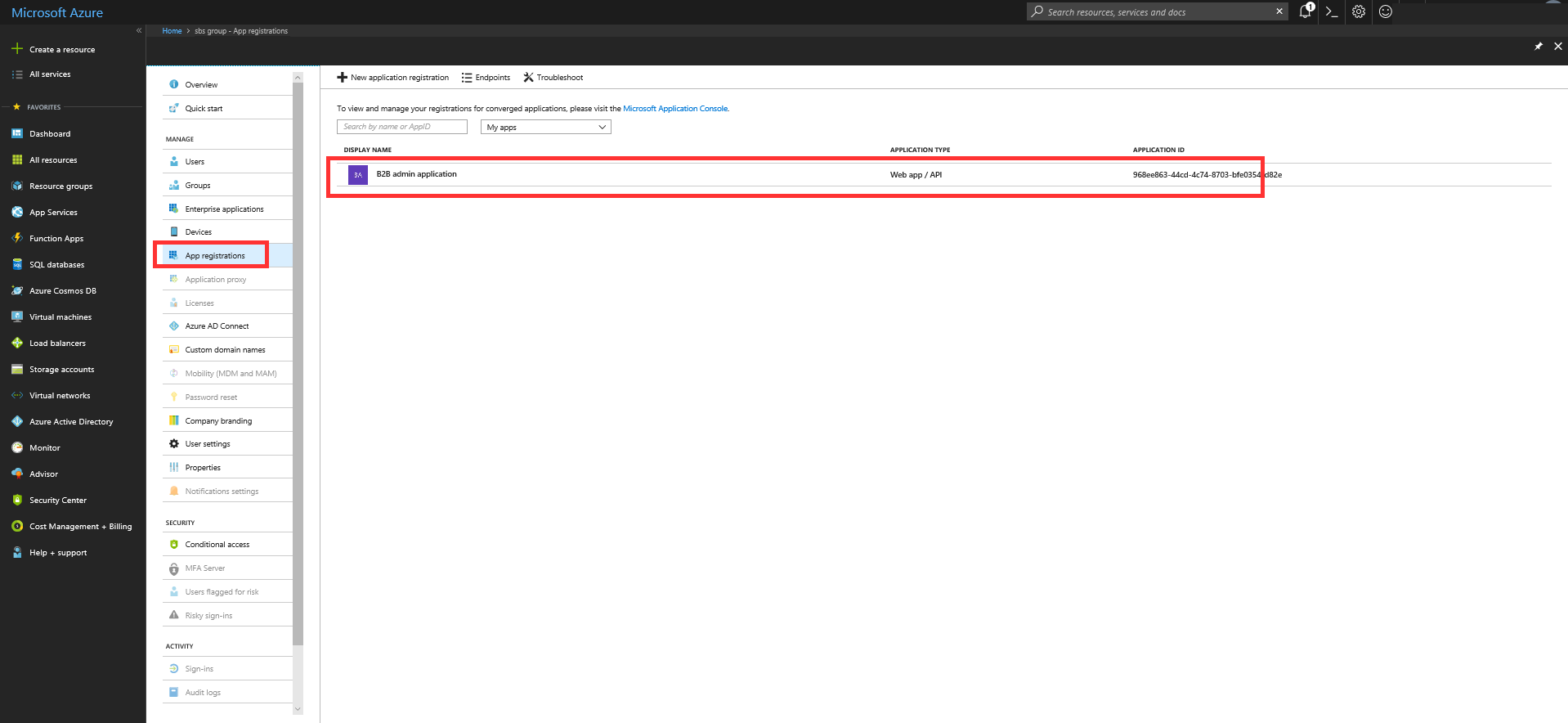1568x723 pixels.
Task: Click the Troubleshoot toolbar button
Action: (553, 78)
